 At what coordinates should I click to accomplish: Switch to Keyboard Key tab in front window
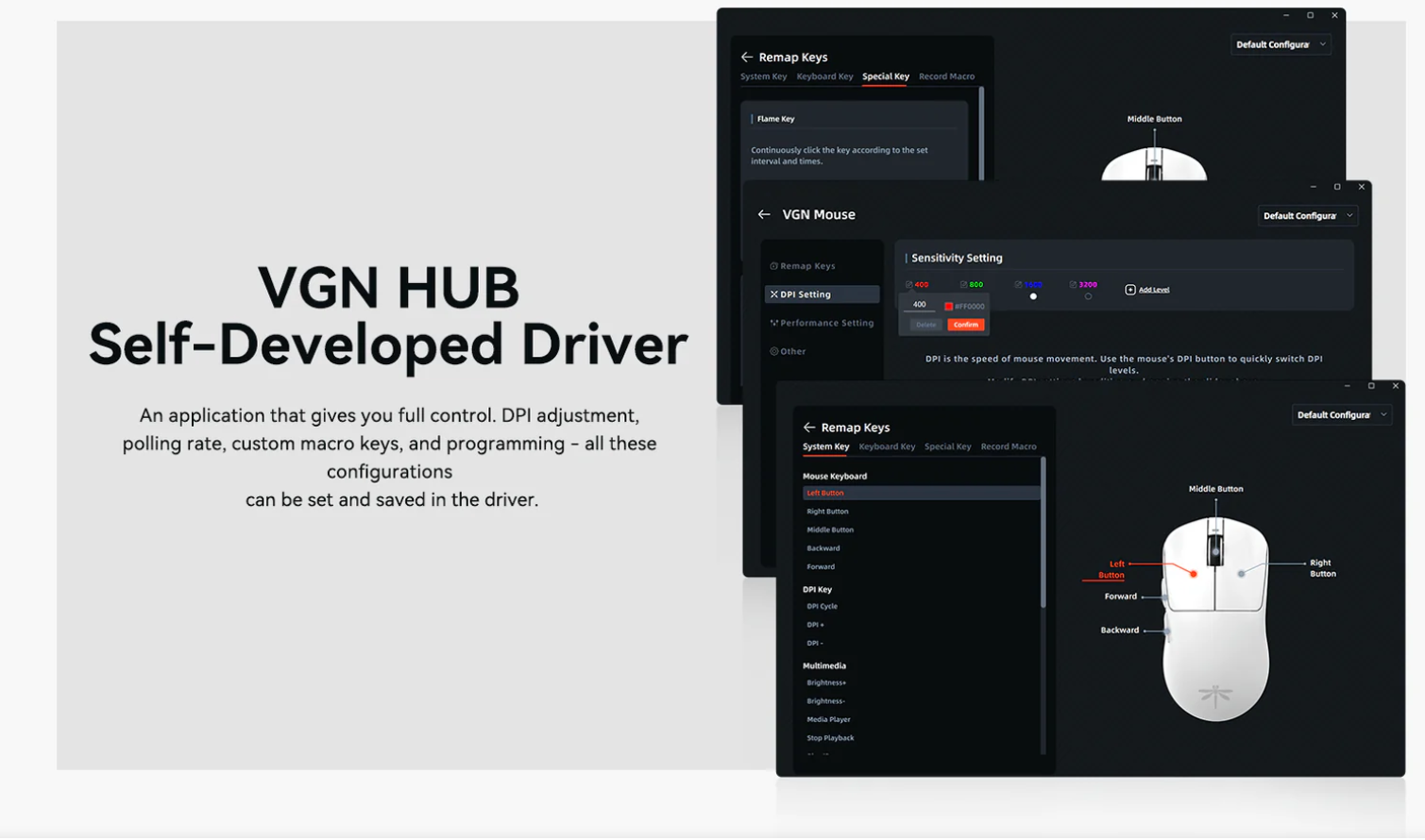[x=887, y=446]
